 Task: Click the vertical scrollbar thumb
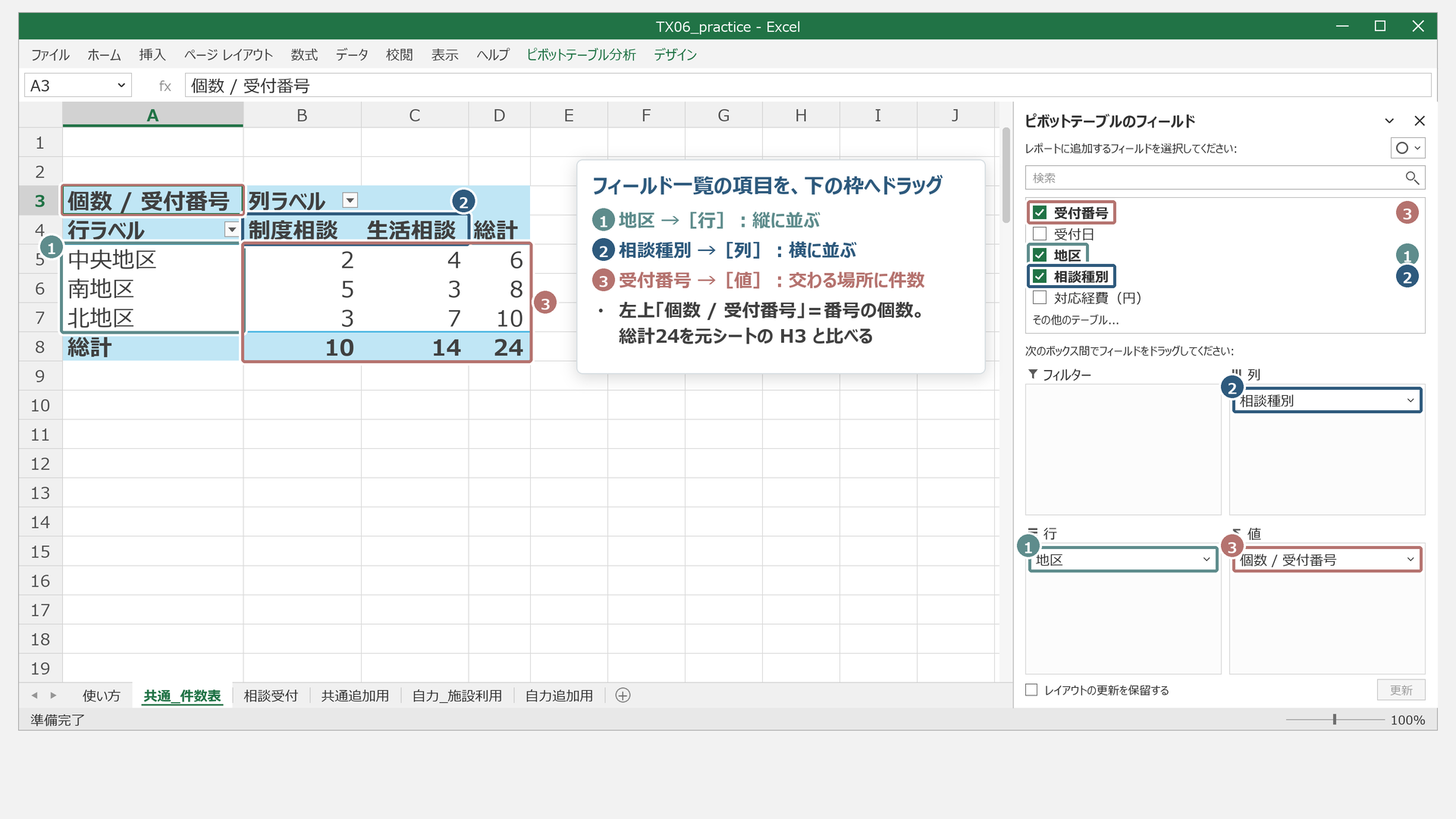(x=1006, y=176)
